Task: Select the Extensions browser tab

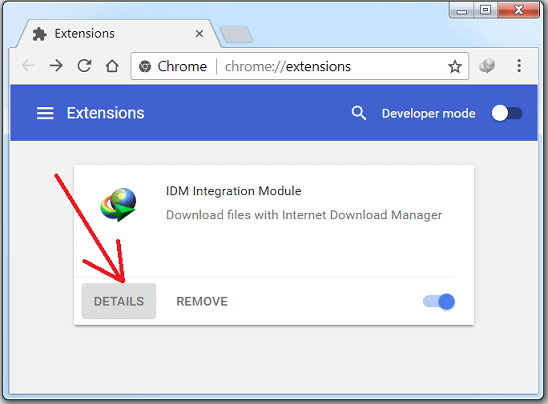Action: pyautogui.click(x=115, y=34)
